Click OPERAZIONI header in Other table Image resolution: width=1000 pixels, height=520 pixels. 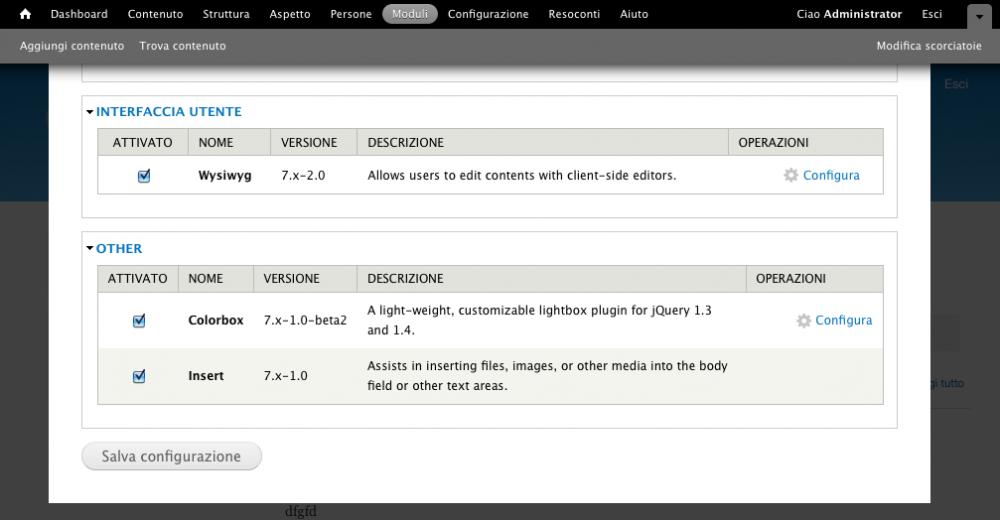(791, 278)
